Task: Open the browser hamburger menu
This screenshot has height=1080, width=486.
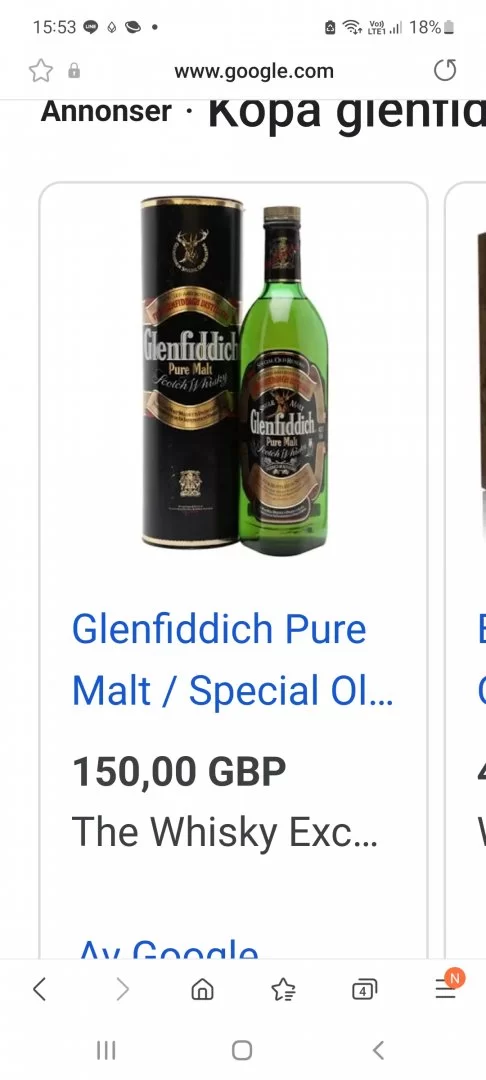Action: click(445, 990)
